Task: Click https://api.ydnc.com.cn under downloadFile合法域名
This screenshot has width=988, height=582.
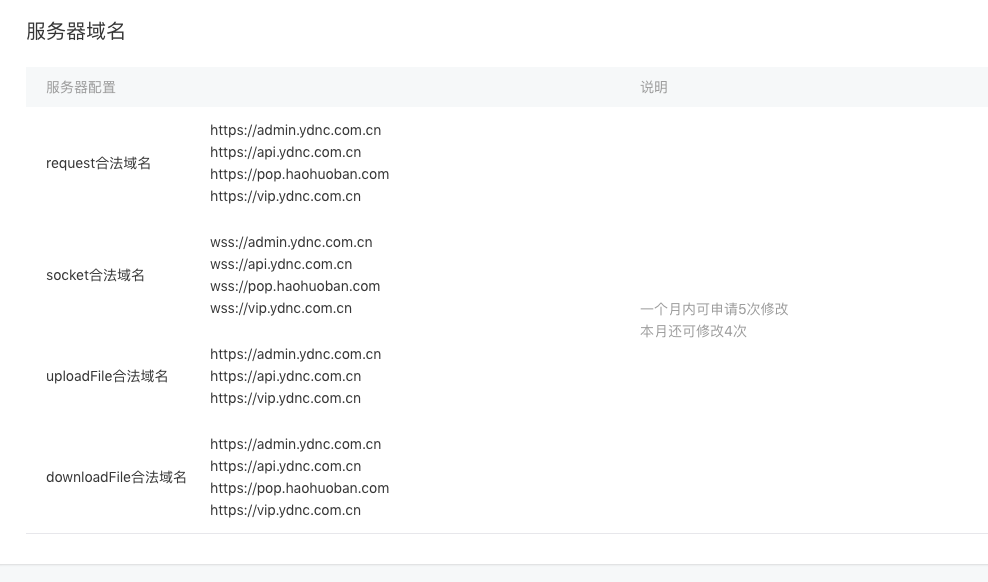Action: click(285, 467)
